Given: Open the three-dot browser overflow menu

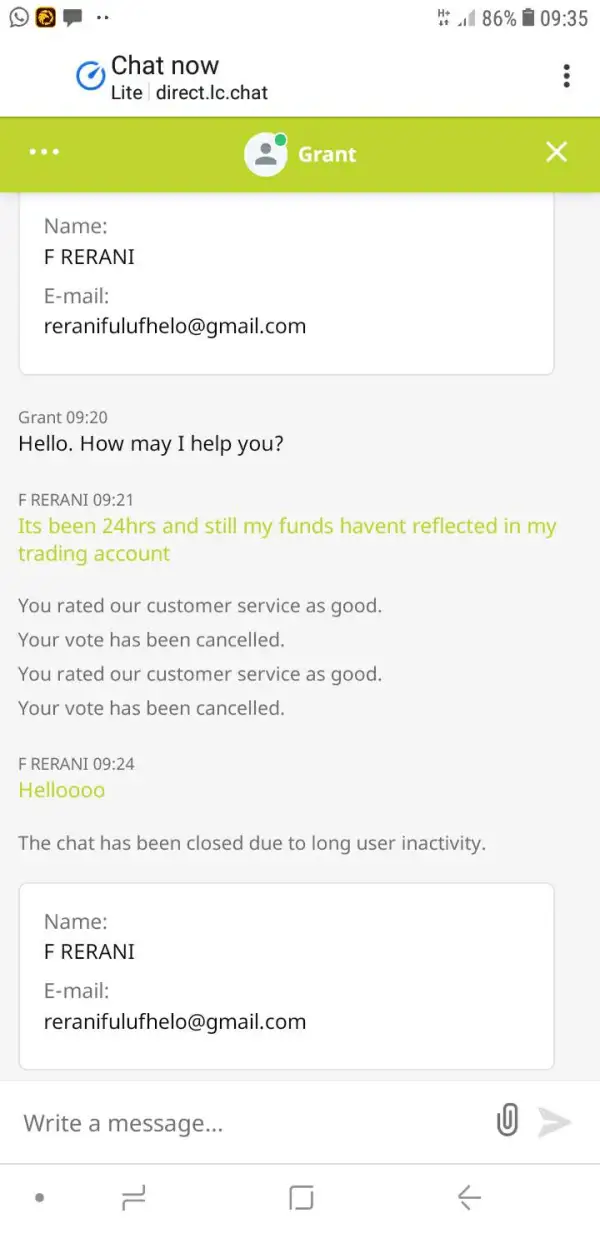Looking at the screenshot, I should [x=566, y=76].
